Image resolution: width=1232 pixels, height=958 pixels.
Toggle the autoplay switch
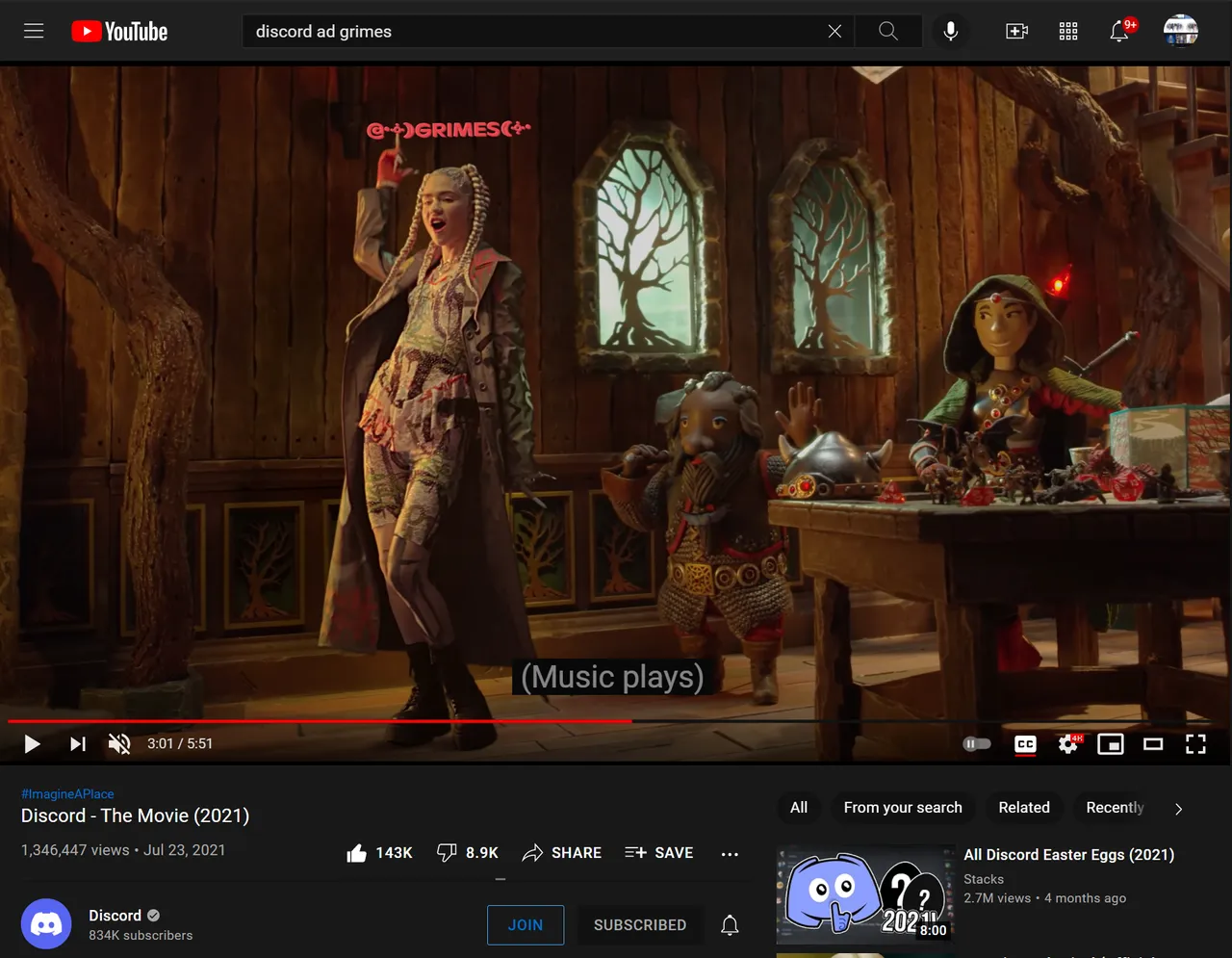977,743
